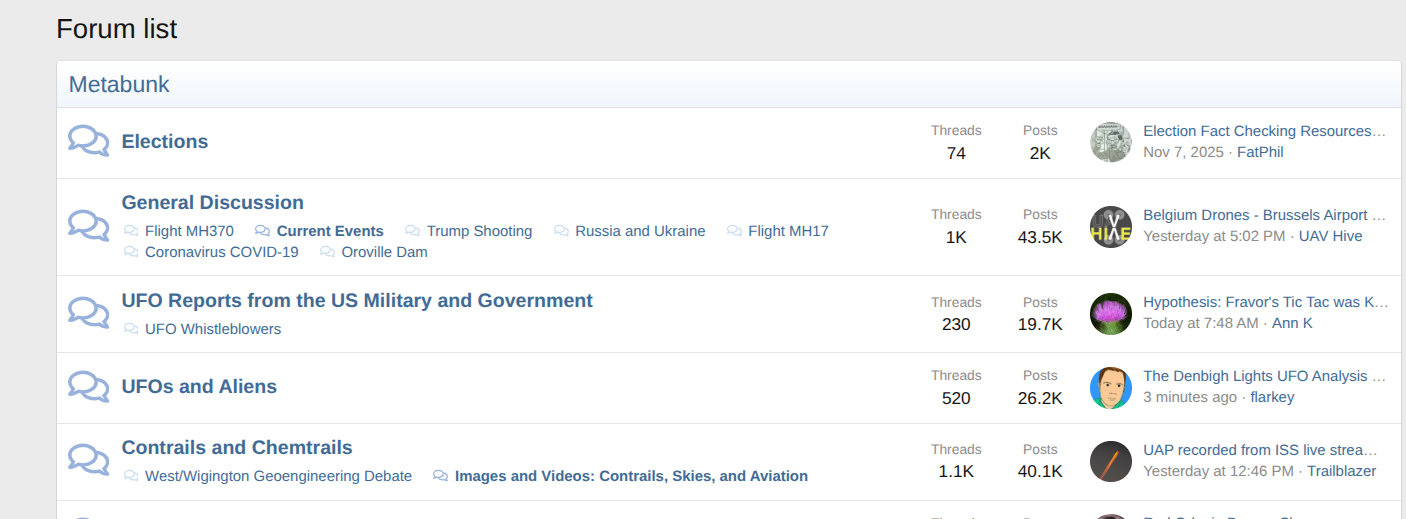The height and width of the screenshot is (519, 1406).
Task: Click flarkey's cartoon face avatar
Action: click(x=1110, y=388)
